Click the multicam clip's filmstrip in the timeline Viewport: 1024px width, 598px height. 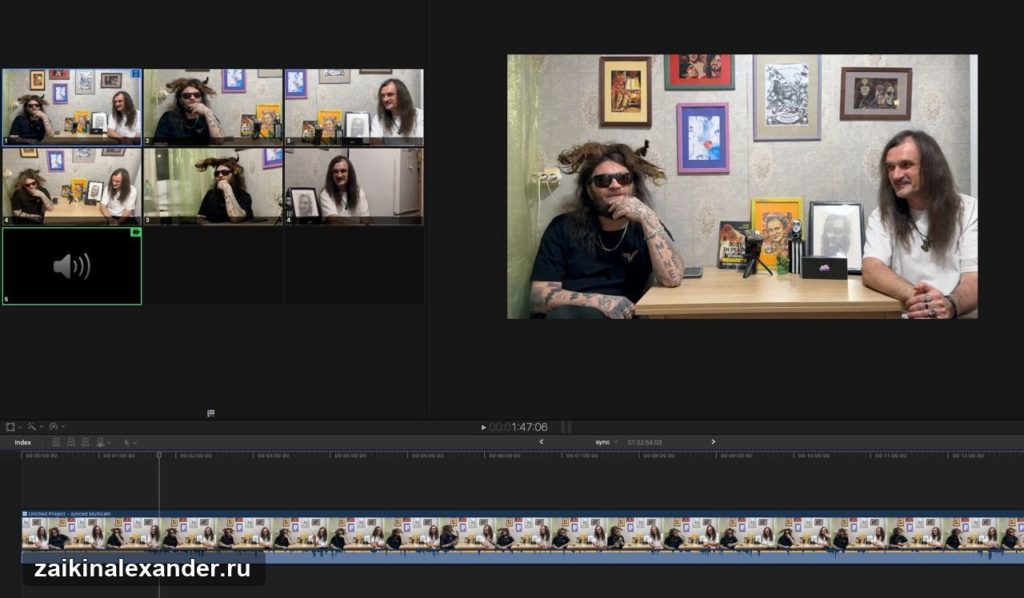coord(522,533)
